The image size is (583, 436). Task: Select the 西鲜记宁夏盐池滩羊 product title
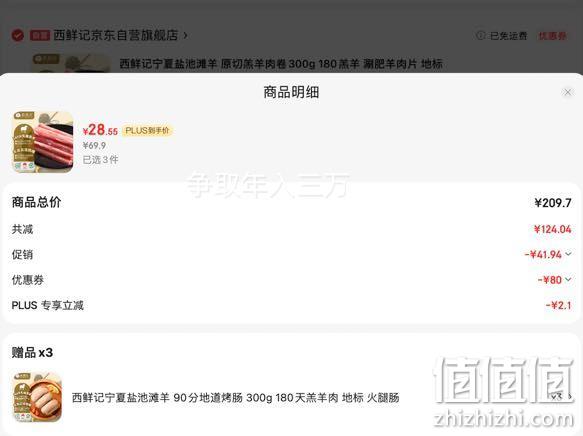point(281,64)
